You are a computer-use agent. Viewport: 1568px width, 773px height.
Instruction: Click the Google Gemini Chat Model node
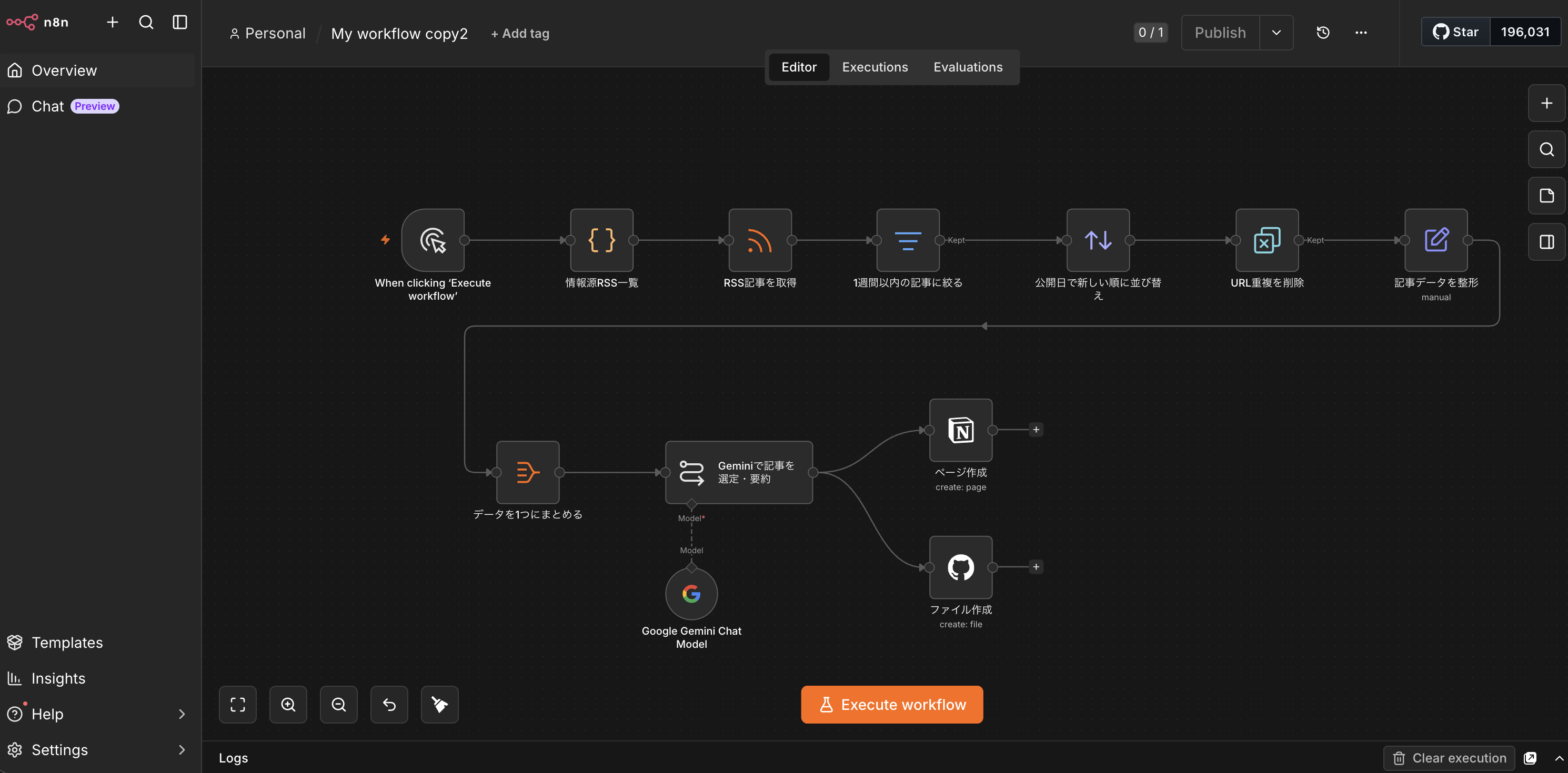tap(691, 594)
